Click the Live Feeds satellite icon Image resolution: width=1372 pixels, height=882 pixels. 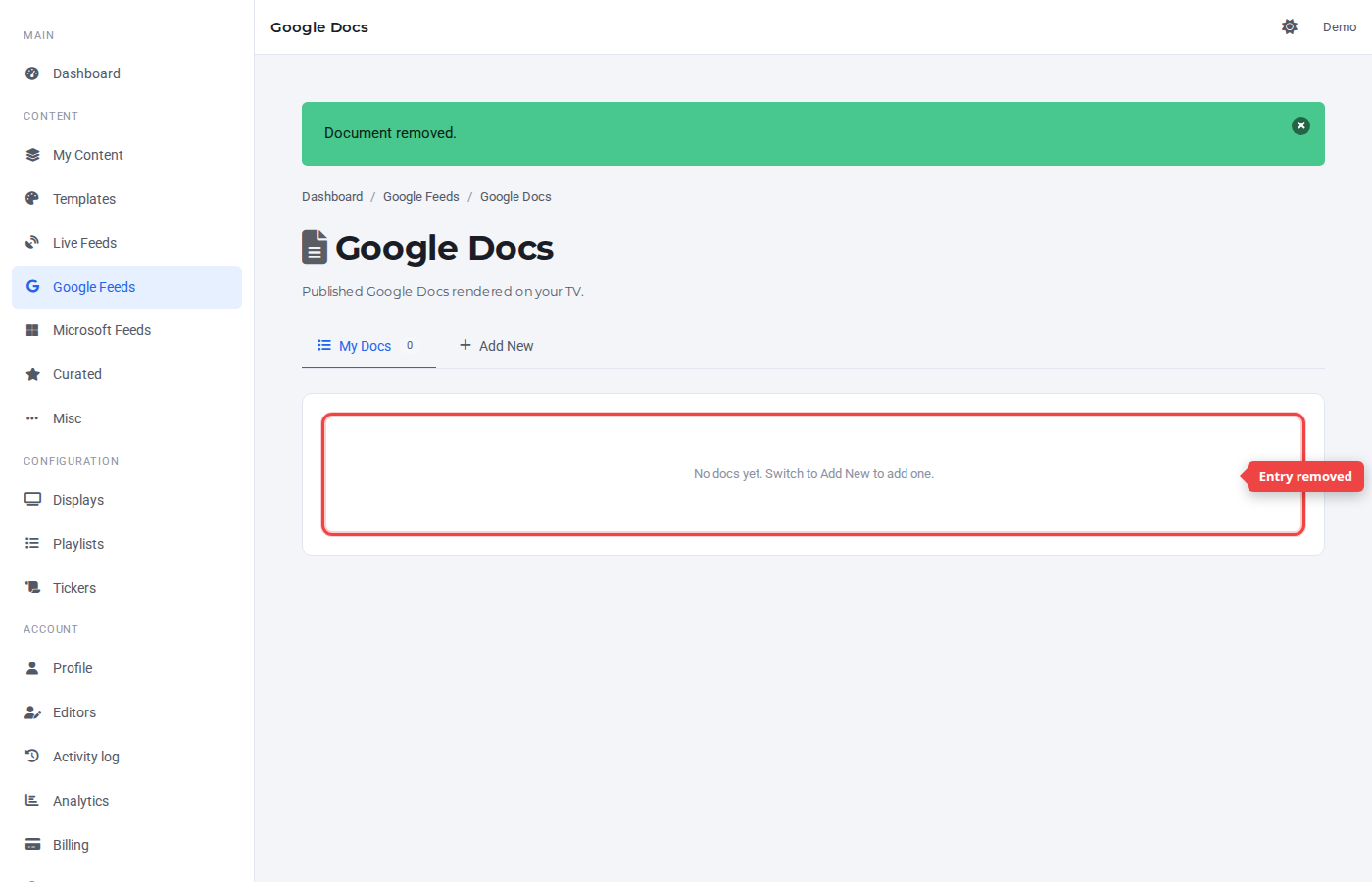32,243
